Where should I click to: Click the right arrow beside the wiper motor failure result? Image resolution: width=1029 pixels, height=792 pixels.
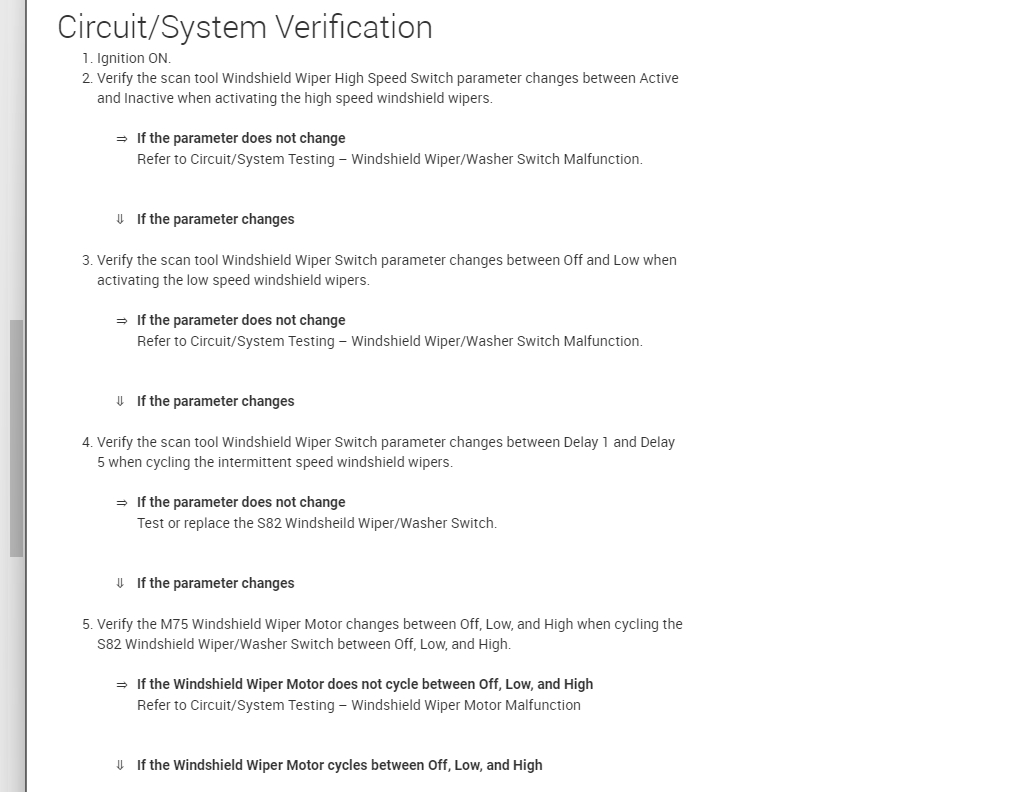point(122,685)
